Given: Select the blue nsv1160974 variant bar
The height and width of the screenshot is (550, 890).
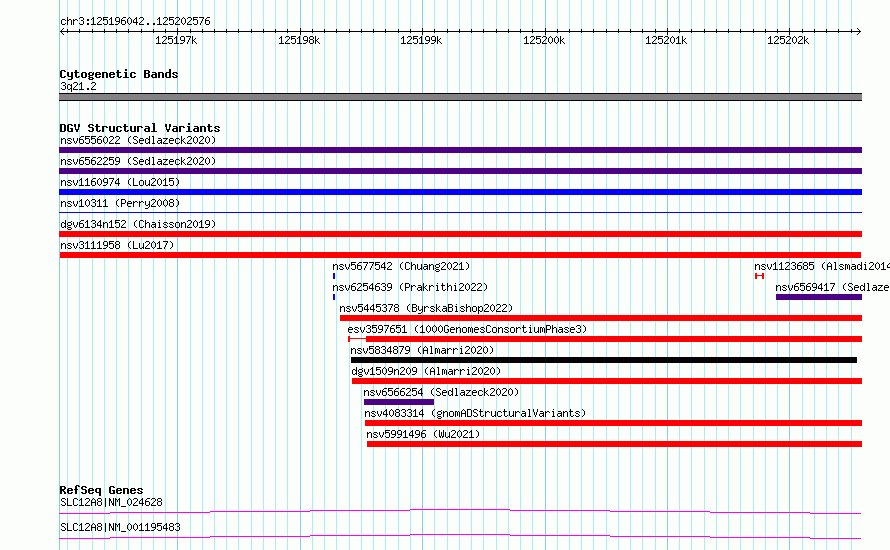Looking at the screenshot, I should [460, 192].
